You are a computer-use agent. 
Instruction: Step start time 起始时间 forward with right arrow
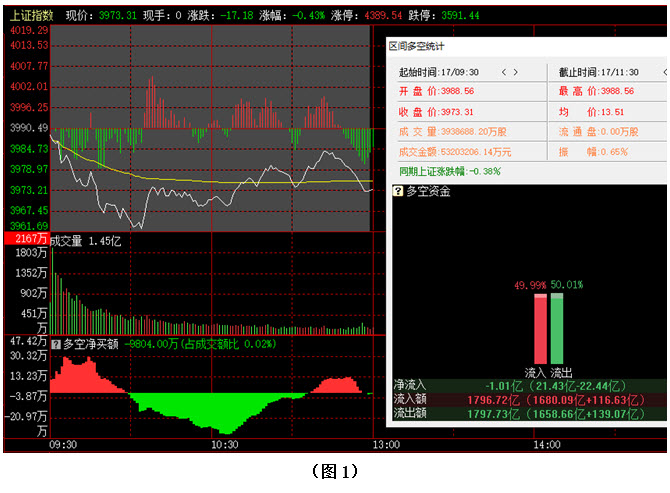pyautogui.click(x=515, y=72)
